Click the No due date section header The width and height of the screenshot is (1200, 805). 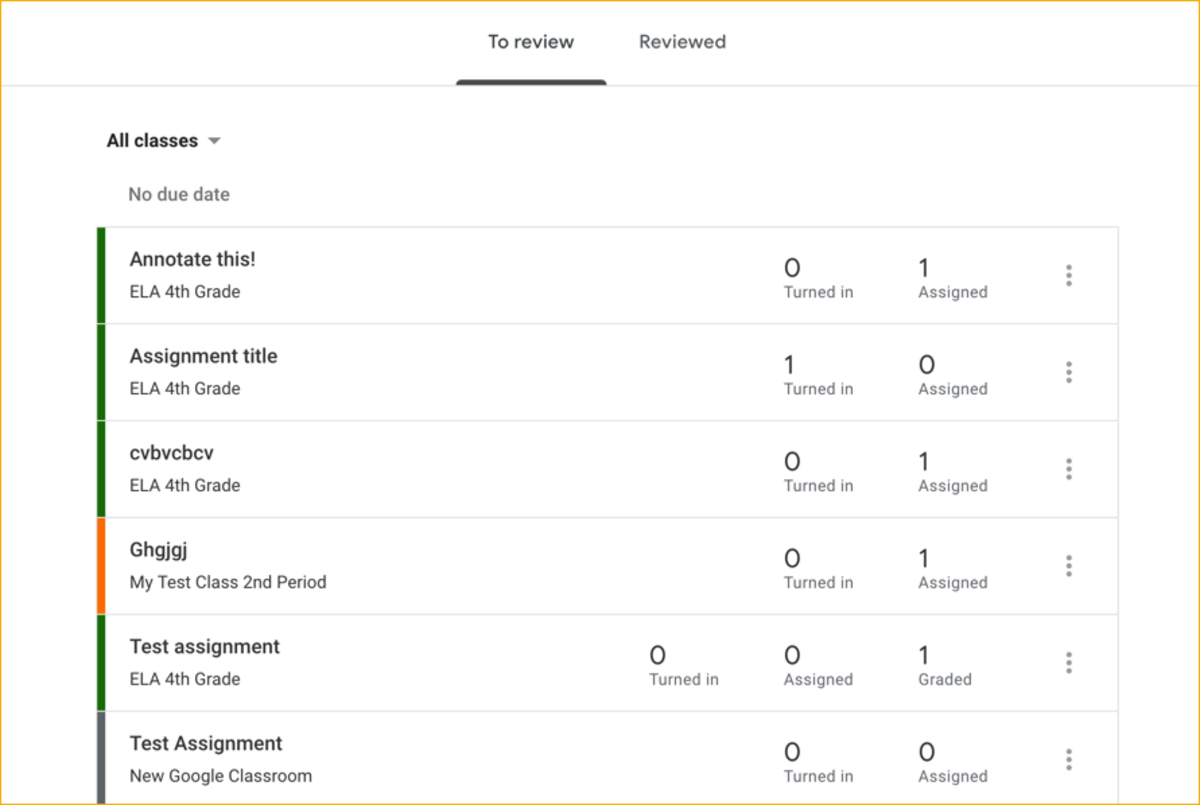pos(179,195)
